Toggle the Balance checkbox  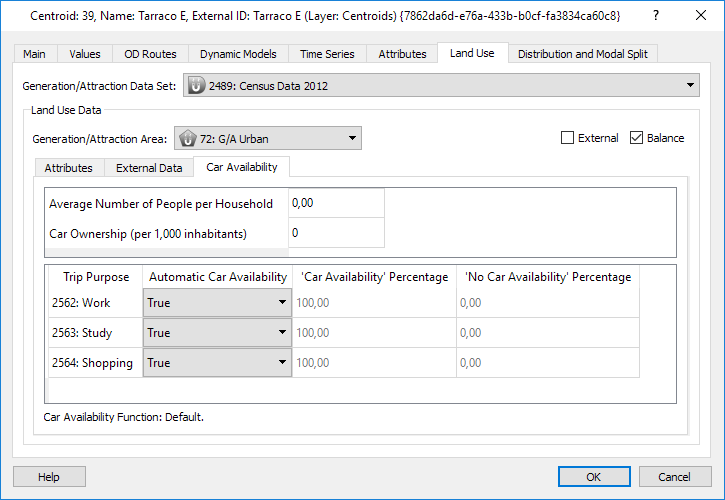pyautogui.click(x=637, y=138)
